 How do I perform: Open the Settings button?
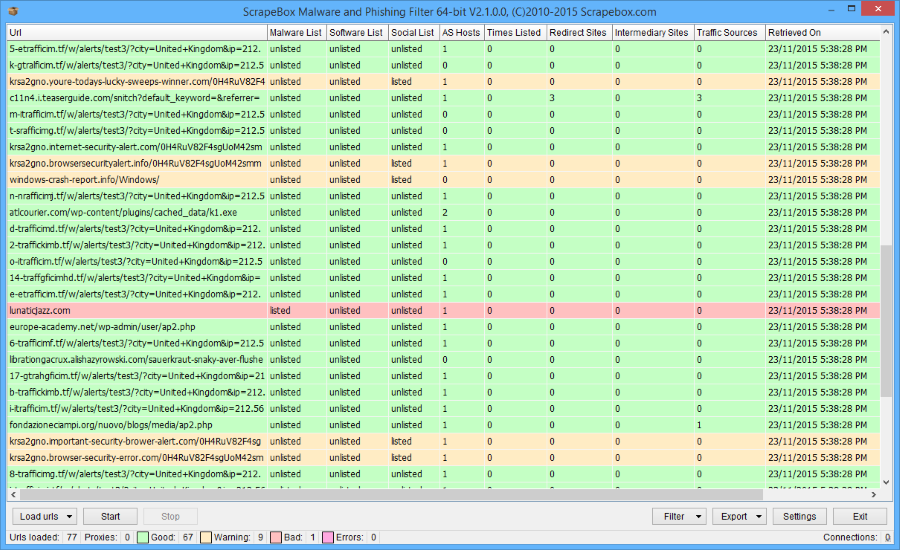point(800,517)
